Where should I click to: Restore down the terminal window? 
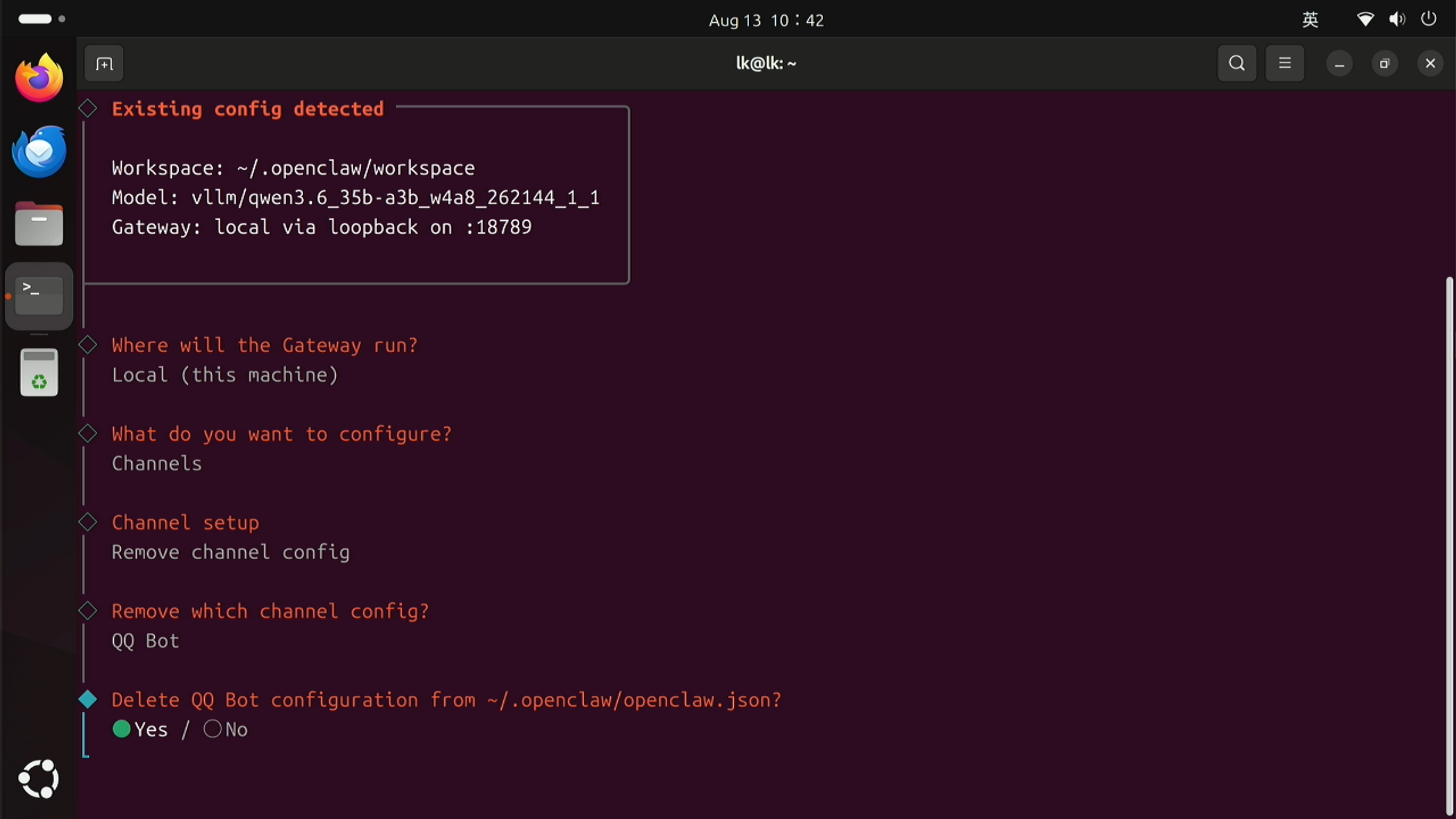pyautogui.click(x=1384, y=63)
